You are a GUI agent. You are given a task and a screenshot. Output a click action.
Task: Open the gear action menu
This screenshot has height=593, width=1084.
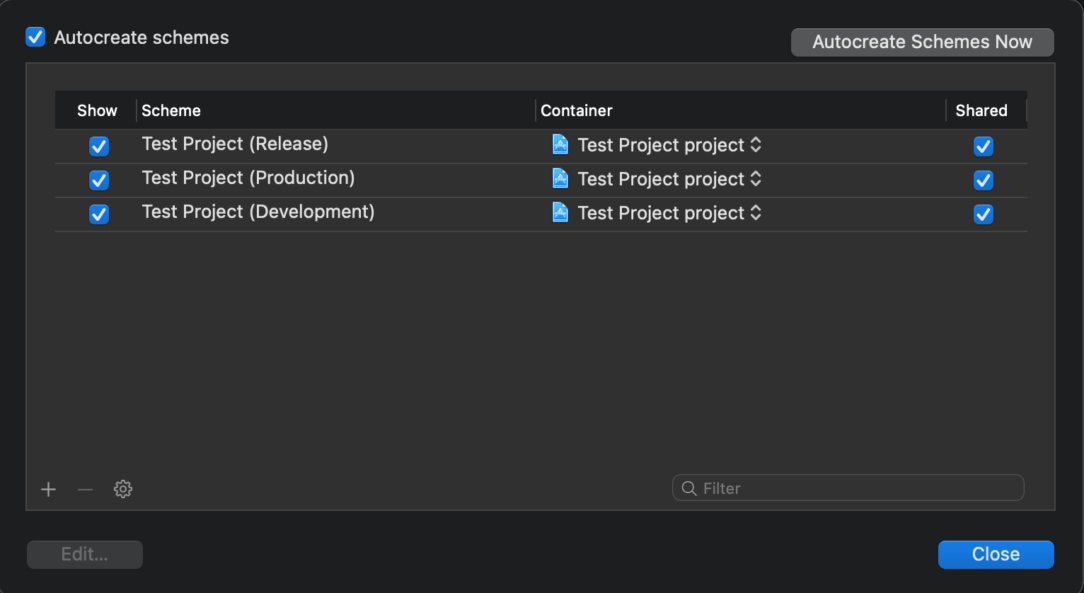pyautogui.click(x=122, y=489)
